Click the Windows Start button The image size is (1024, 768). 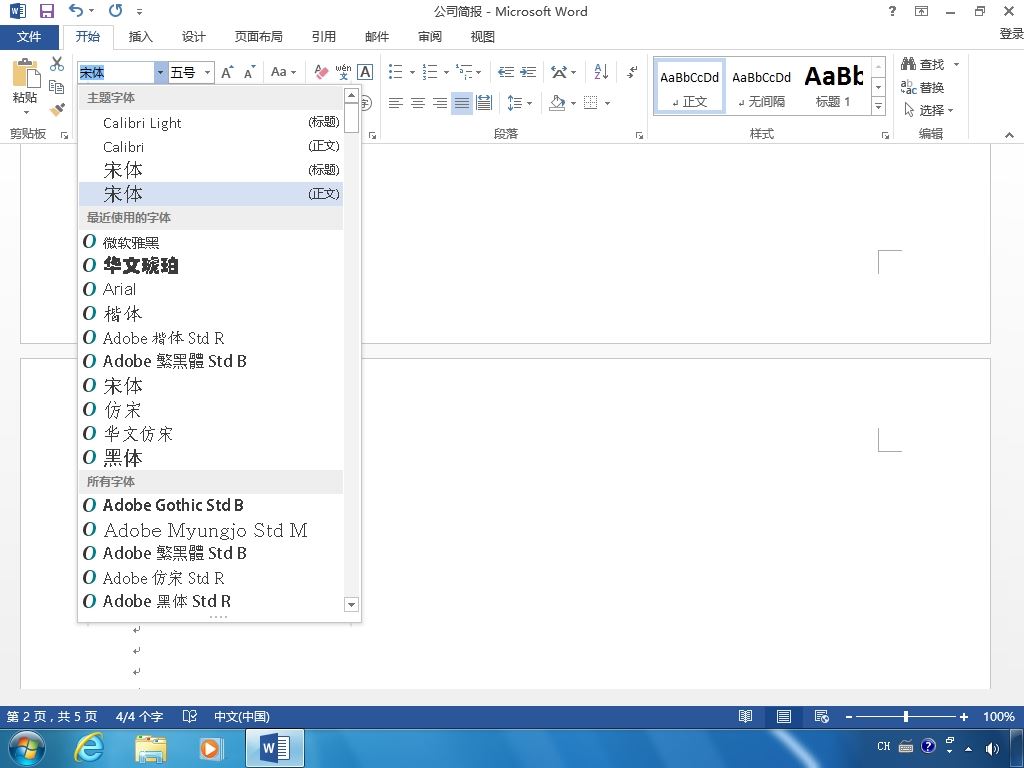27,748
